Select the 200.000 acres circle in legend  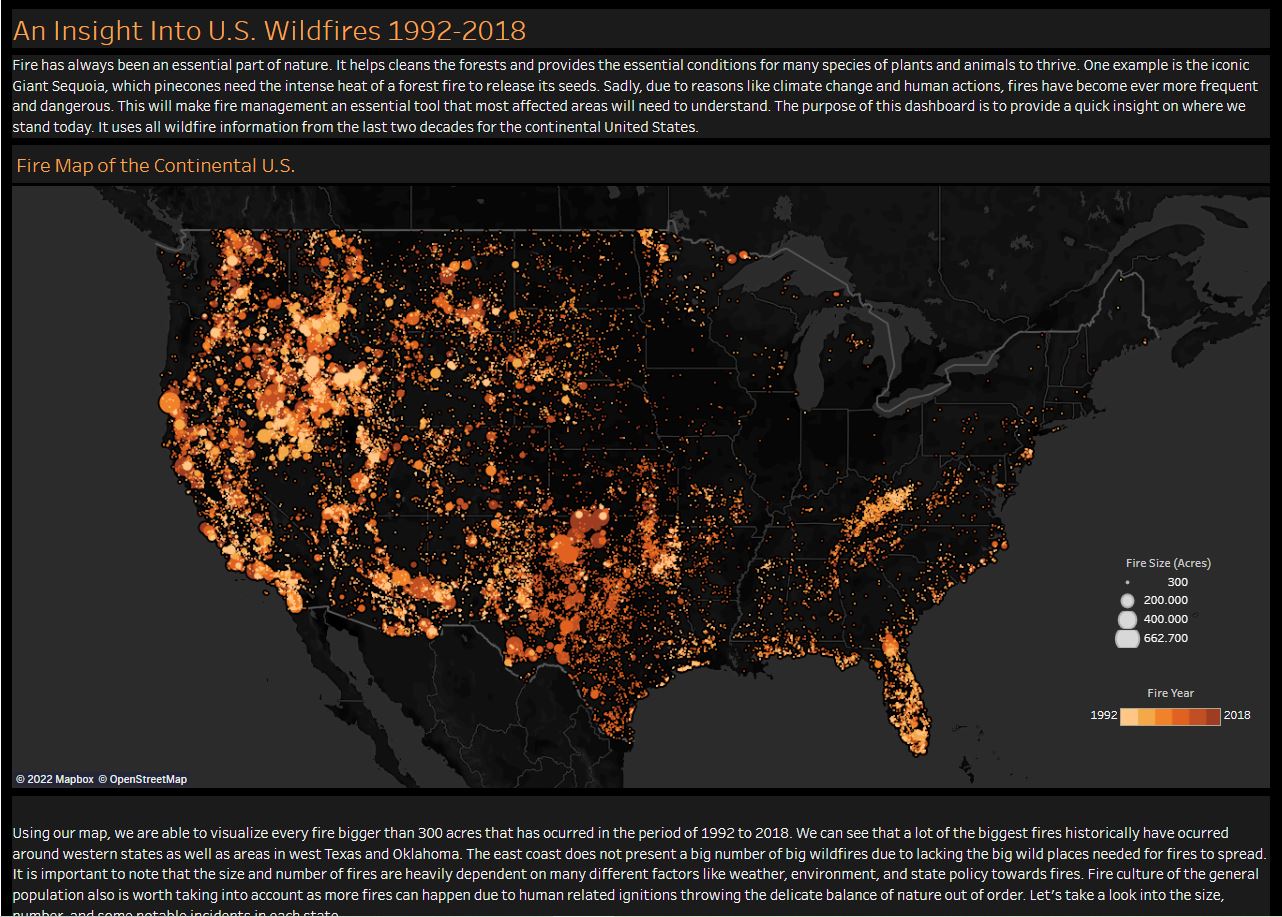[1127, 600]
